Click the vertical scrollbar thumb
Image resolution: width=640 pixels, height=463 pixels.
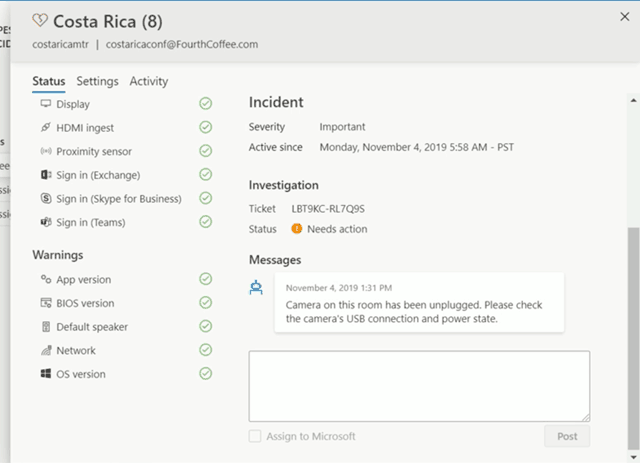(x=633, y=339)
